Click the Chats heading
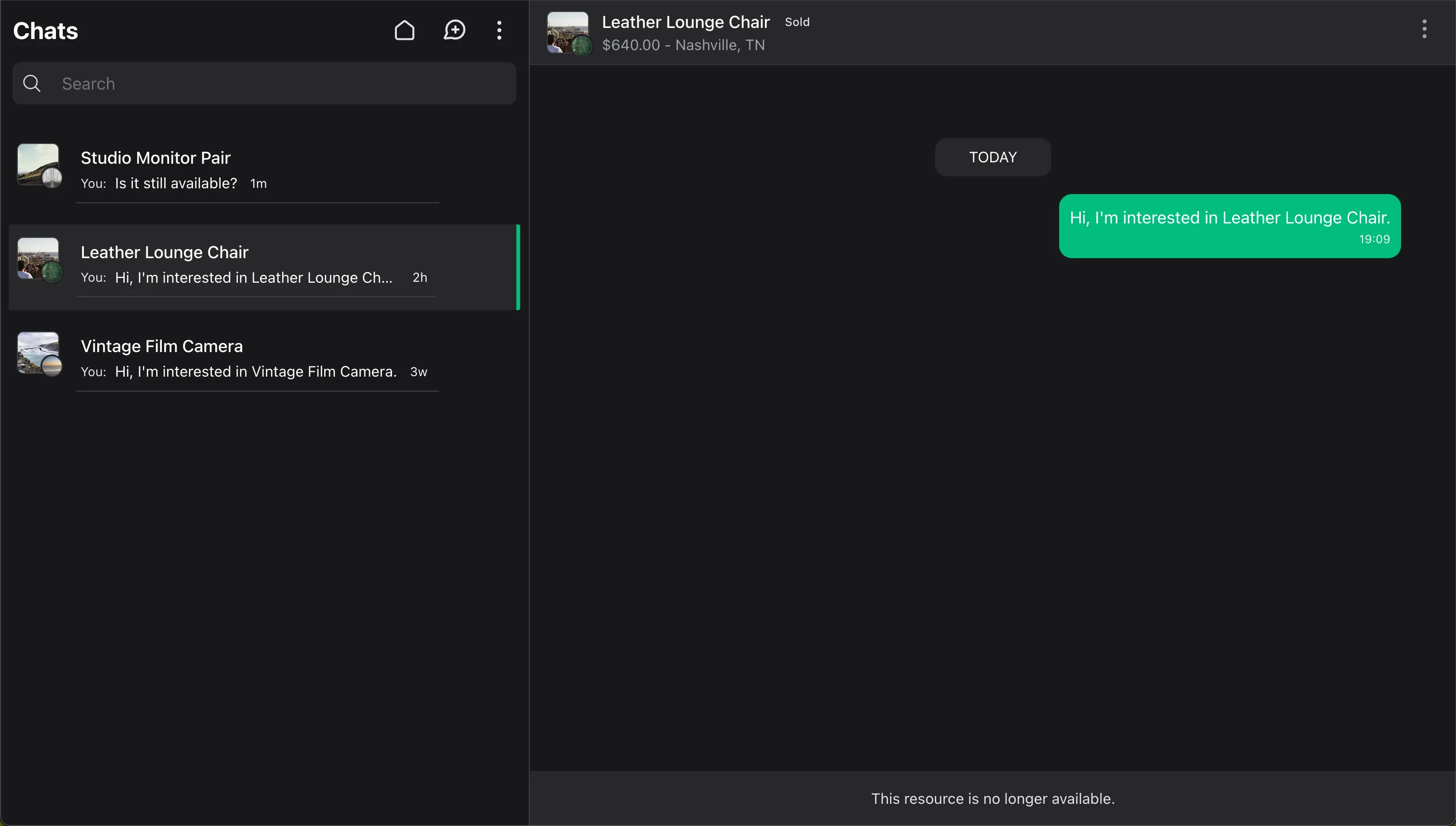Viewport: 1456px width, 826px height. 45,31
